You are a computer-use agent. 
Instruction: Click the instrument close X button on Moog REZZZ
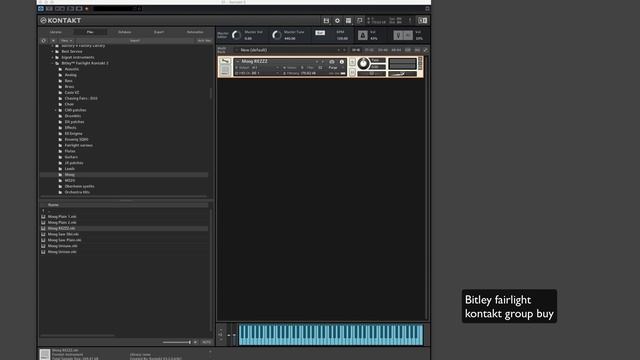click(420, 59)
